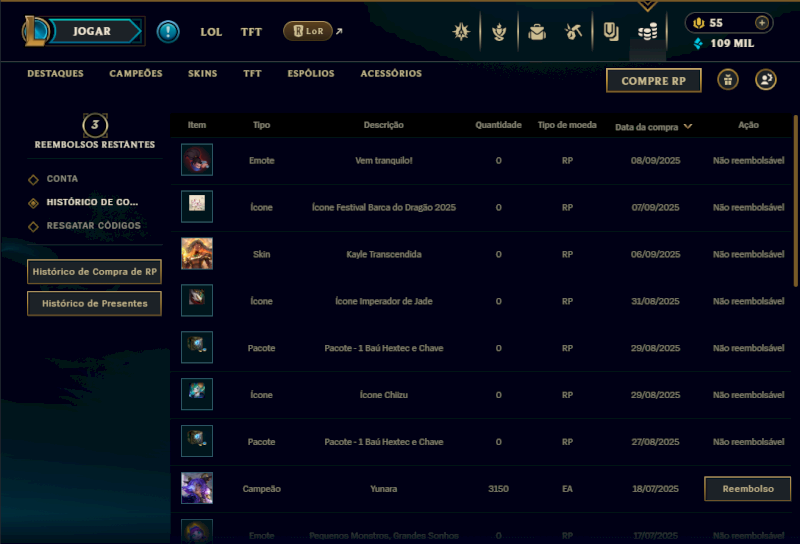Open the Collection briefcase icon
Image resolution: width=800 pixels, height=544 pixels.
tap(537, 32)
